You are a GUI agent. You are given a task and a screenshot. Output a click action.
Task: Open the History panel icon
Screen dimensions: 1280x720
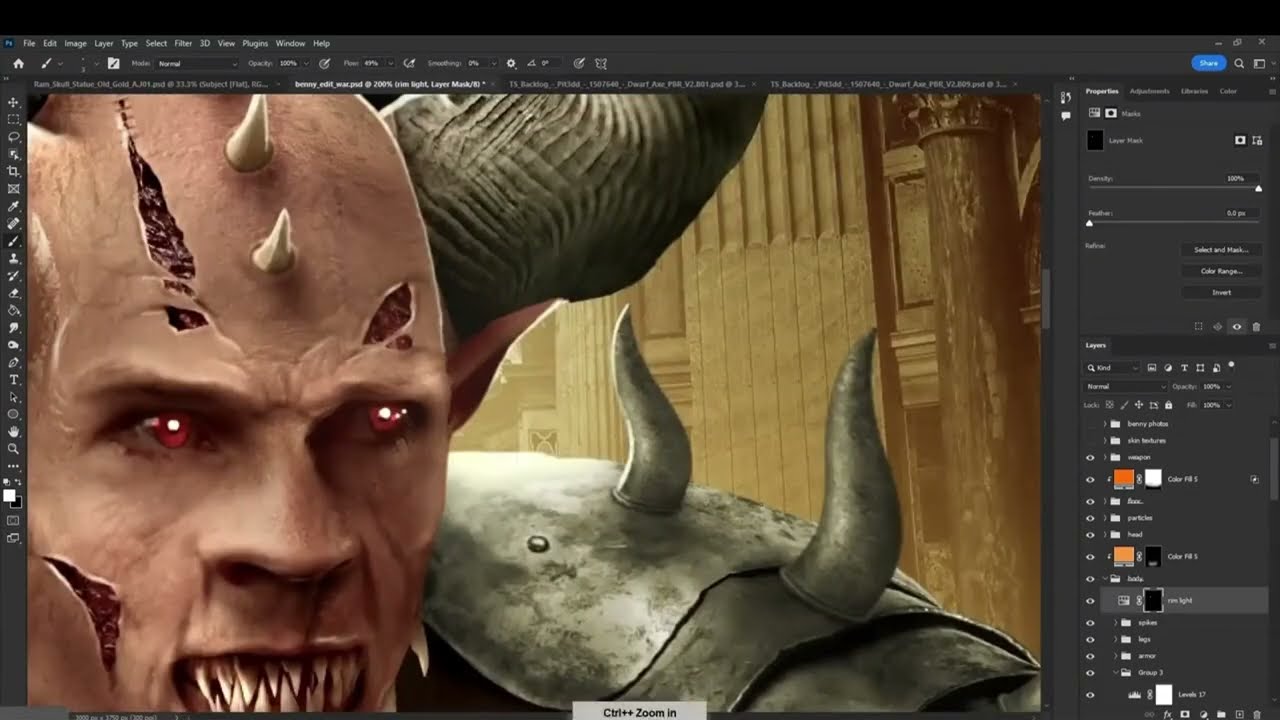click(x=1065, y=97)
